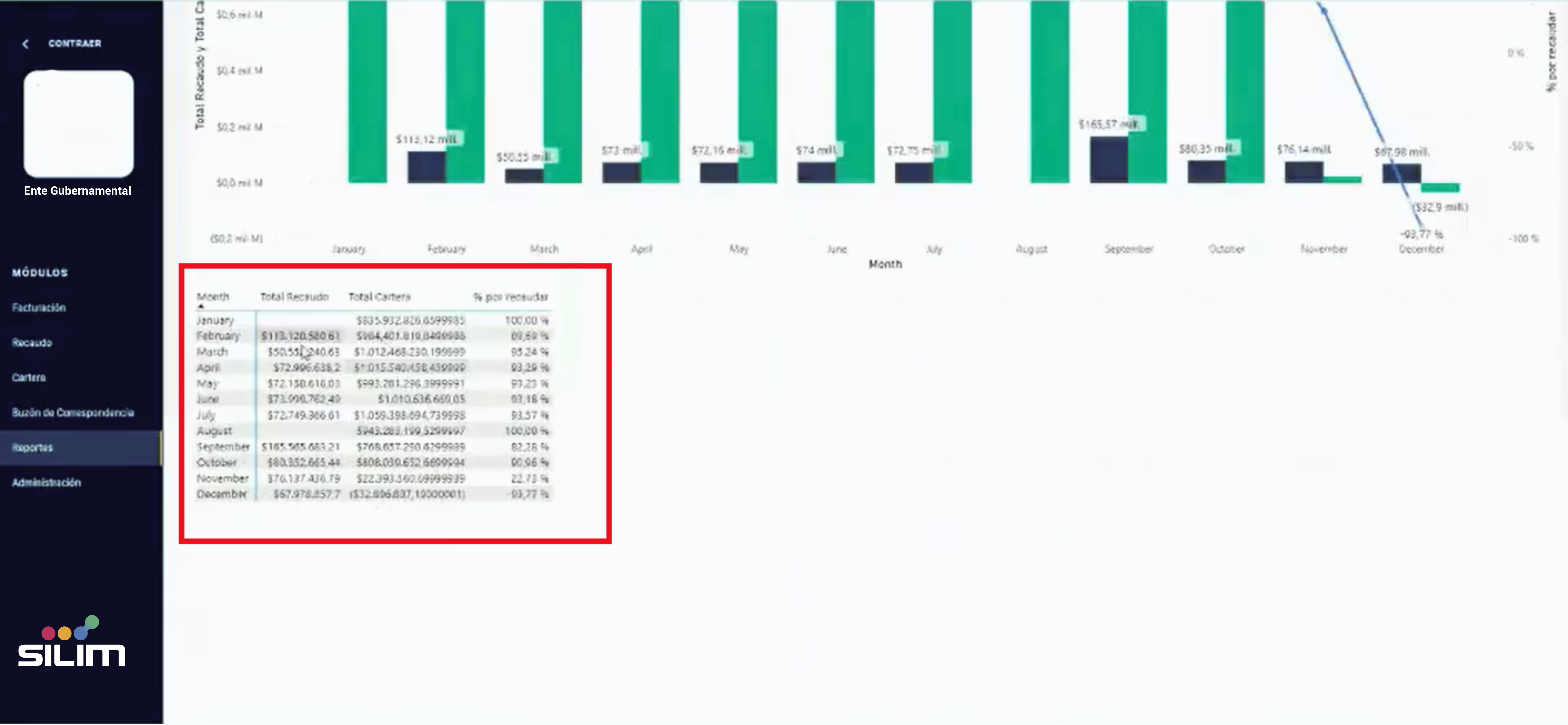The image size is (1568, 725).
Task: Click the SILIM logo
Action: pyautogui.click(x=71, y=642)
